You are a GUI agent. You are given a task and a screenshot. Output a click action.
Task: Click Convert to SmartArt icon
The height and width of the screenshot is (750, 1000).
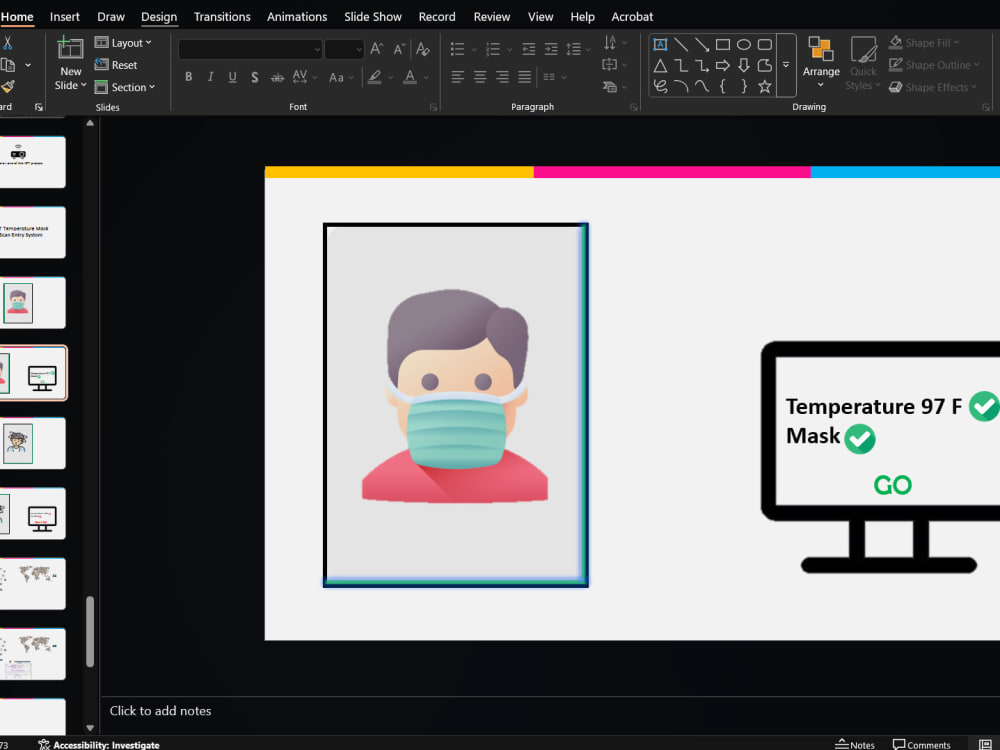[610, 87]
